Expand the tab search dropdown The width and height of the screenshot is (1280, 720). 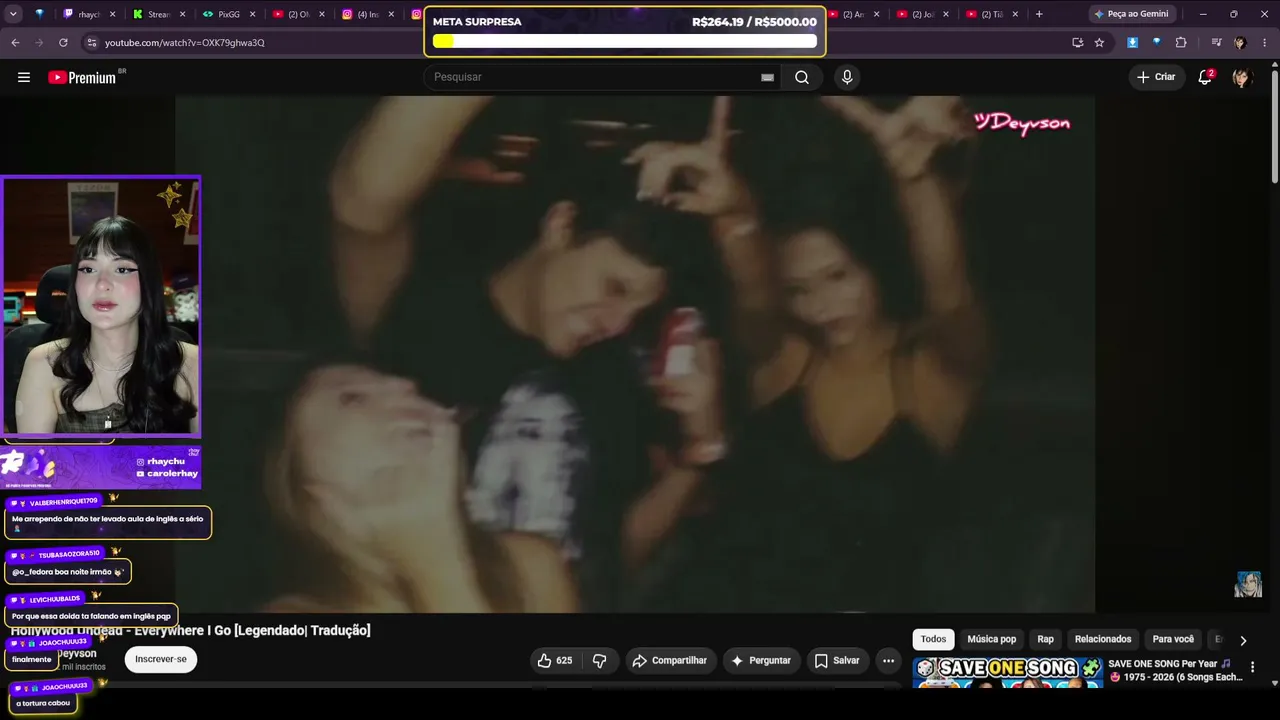pos(13,14)
